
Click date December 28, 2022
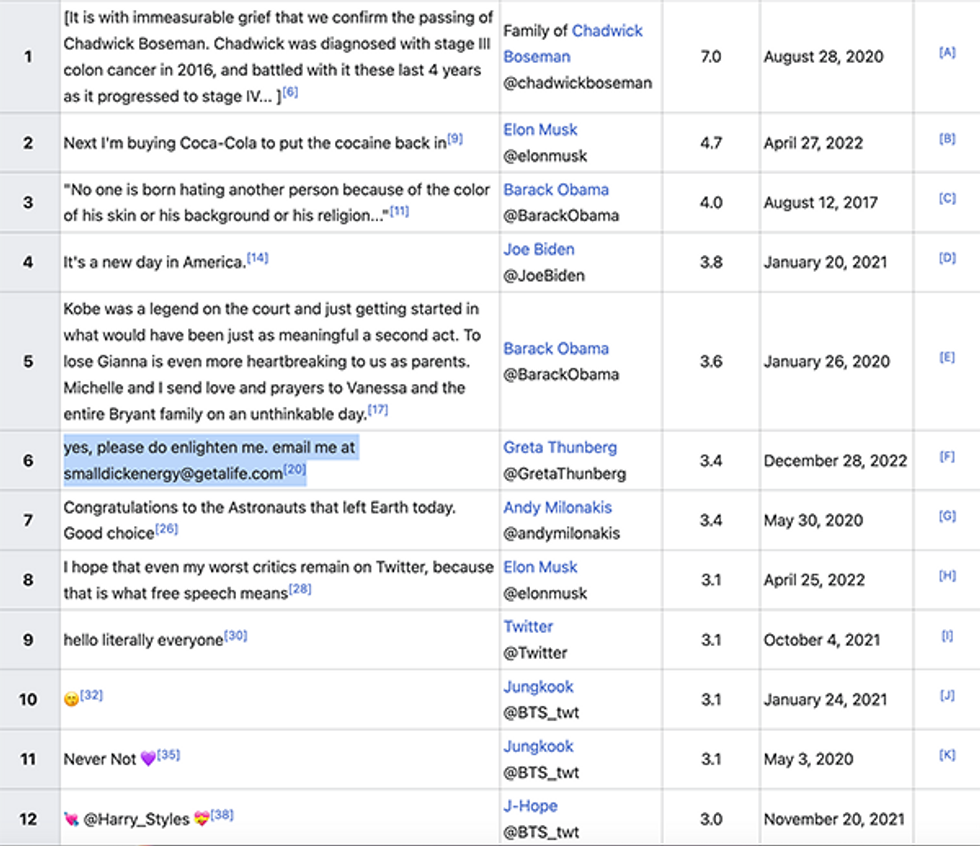coord(835,460)
